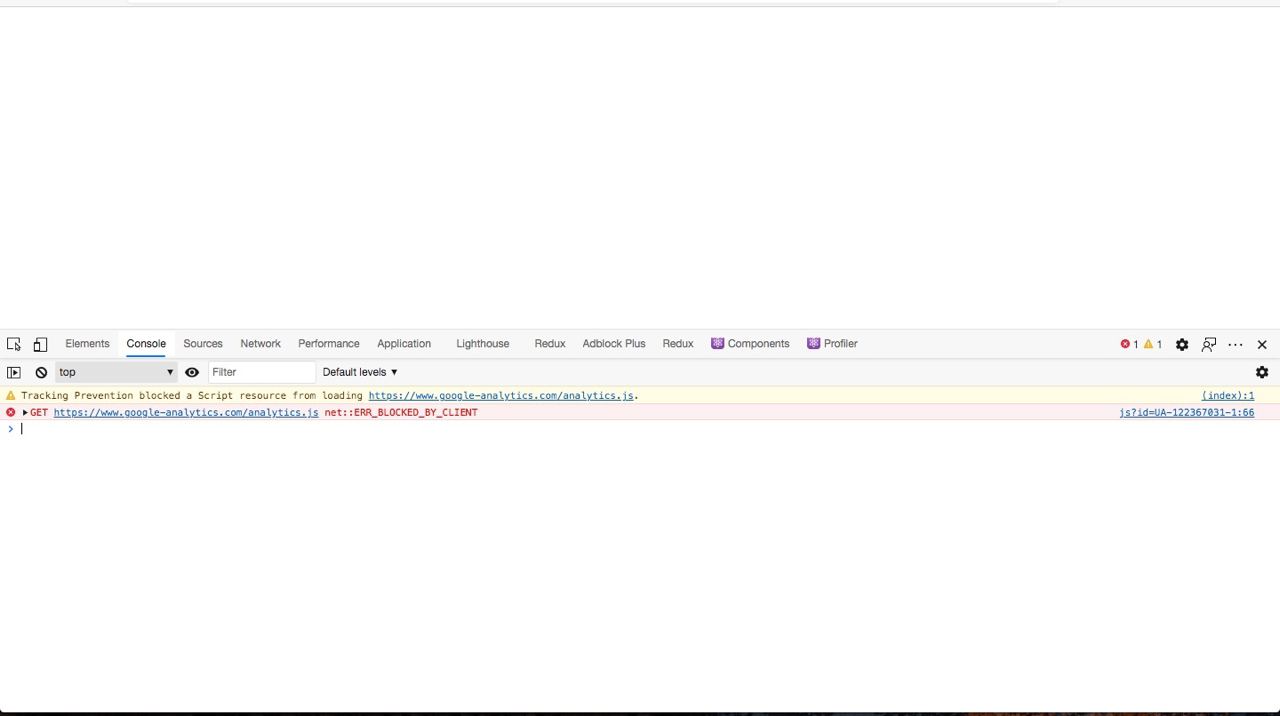The width and height of the screenshot is (1280, 716).
Task: Open DevTools settings gear in tab bar
Action: pyautogui.click(x=1182, y=344)
